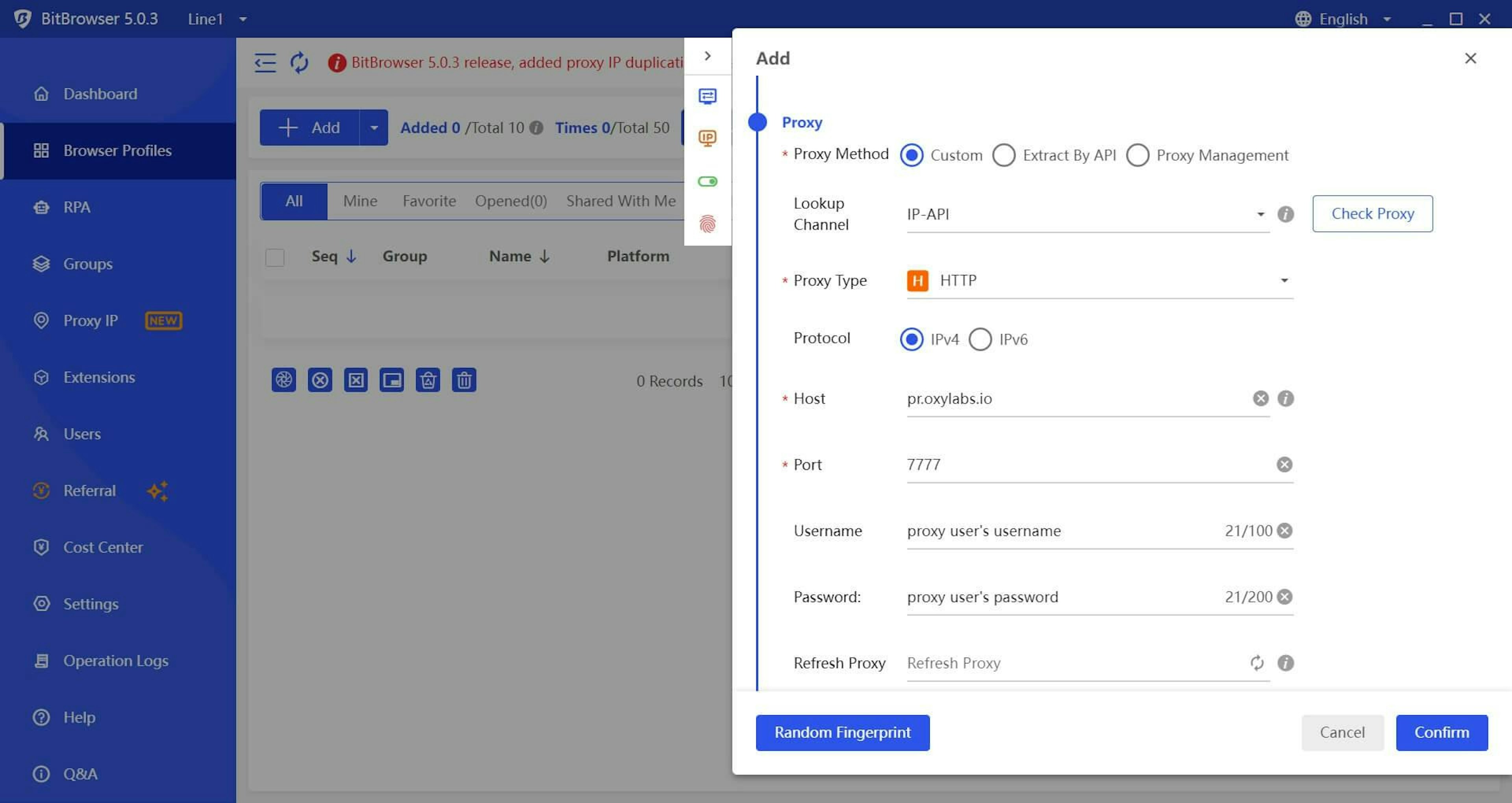Collapse the side panel chevron arrow
This screenshot has height=803, width=1512.
(708, 56)
